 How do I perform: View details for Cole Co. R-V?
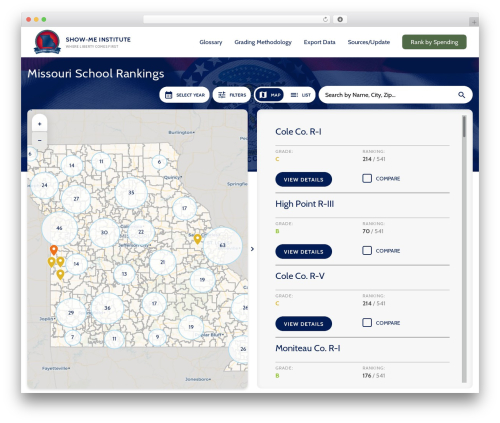303,324
